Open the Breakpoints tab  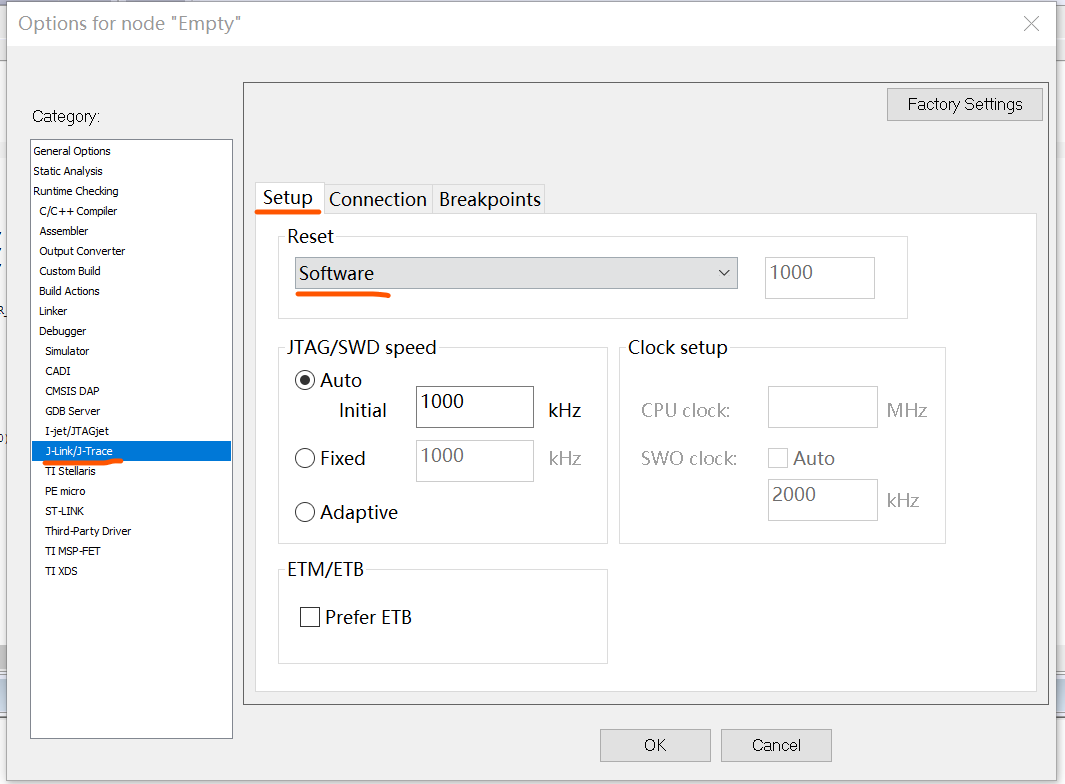pos(490,199)
